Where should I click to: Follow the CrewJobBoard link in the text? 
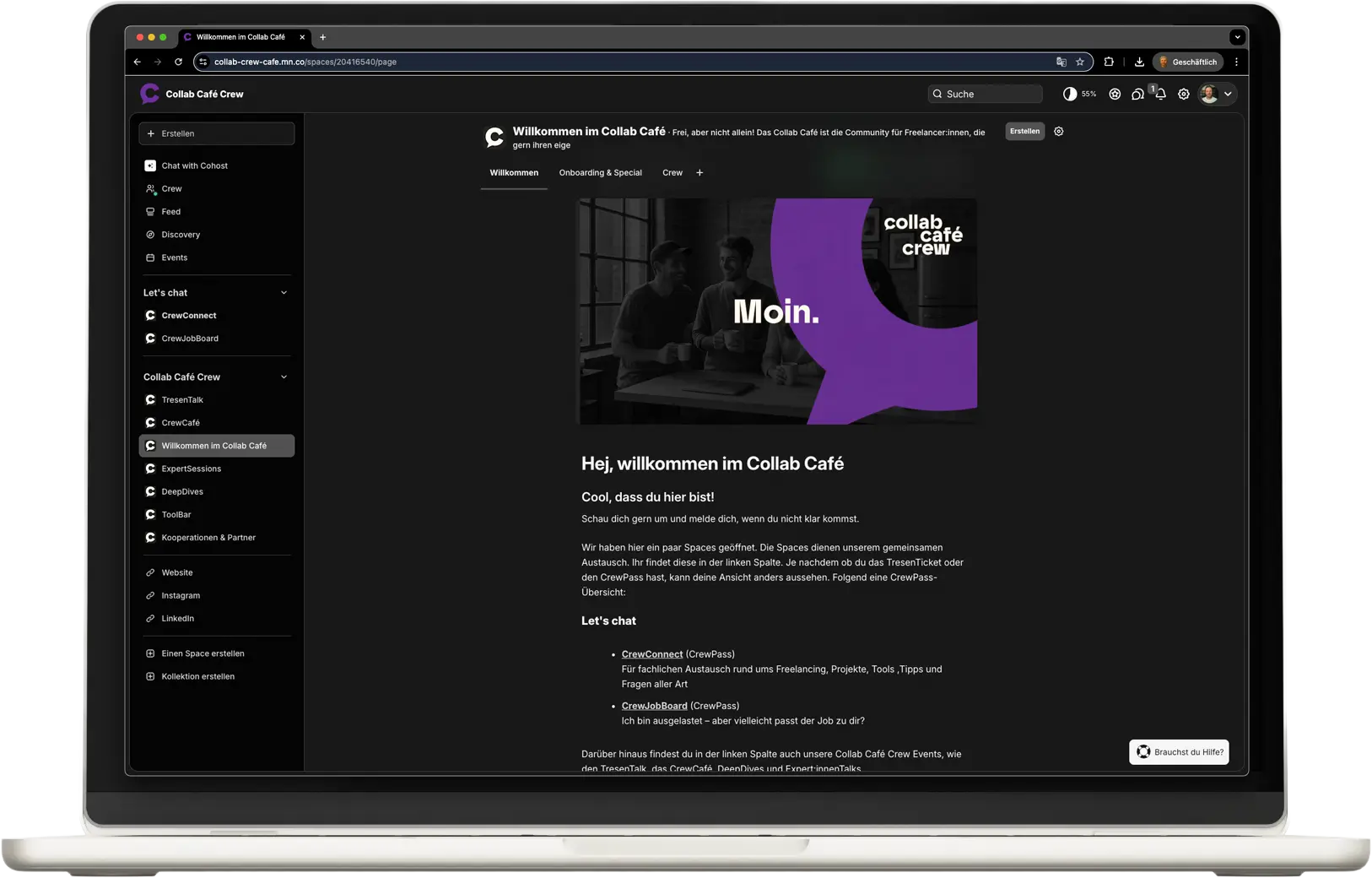[654, 706]
